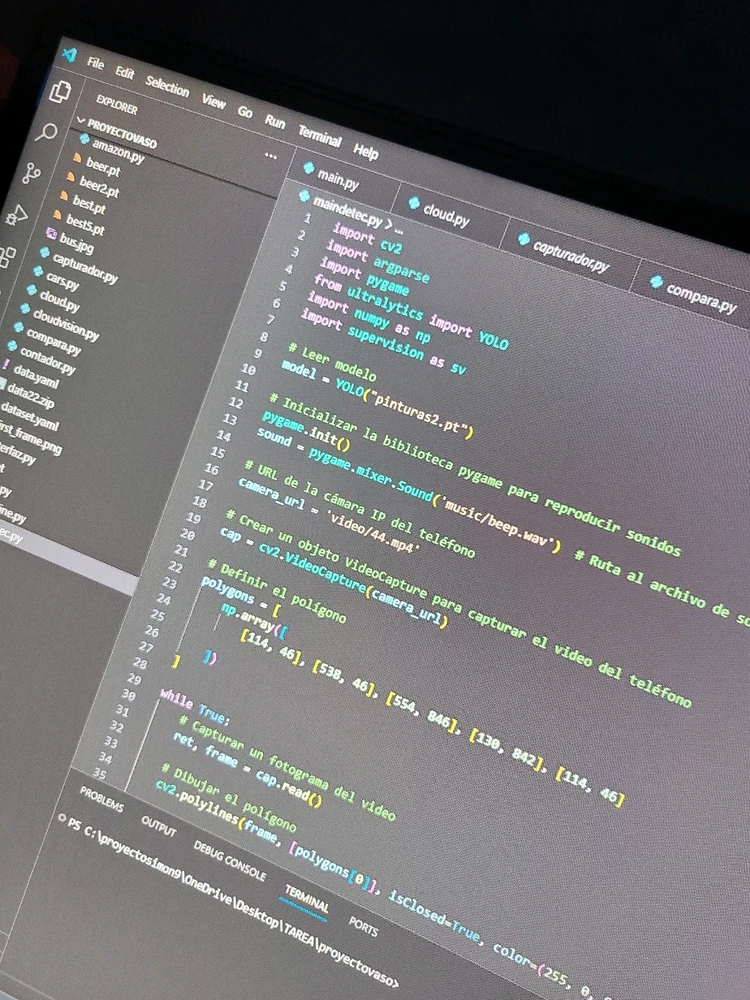This screenshot has height=1000, width=750.
Task: Open the Source Control view
Action: [x=32, y=172]
